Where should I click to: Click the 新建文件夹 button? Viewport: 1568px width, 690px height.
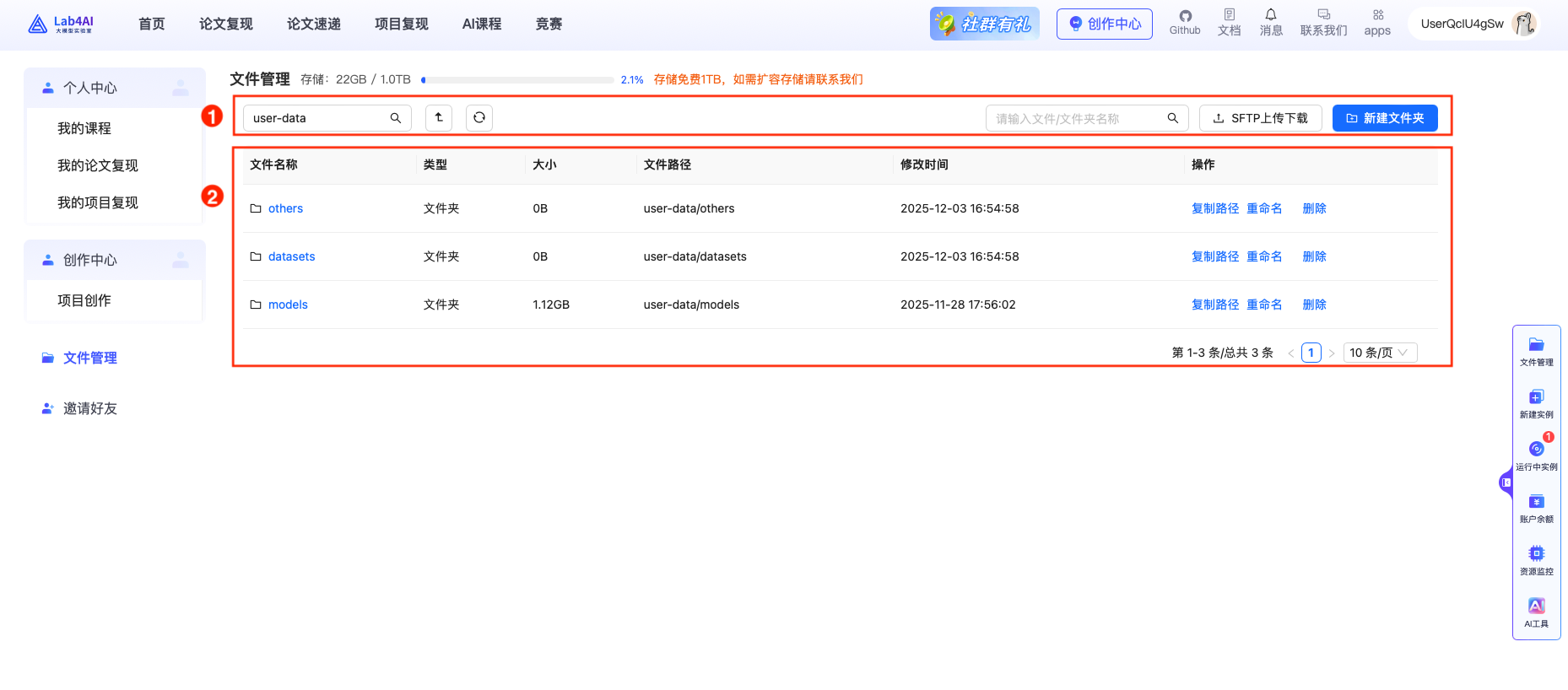tap(1384, 118)
